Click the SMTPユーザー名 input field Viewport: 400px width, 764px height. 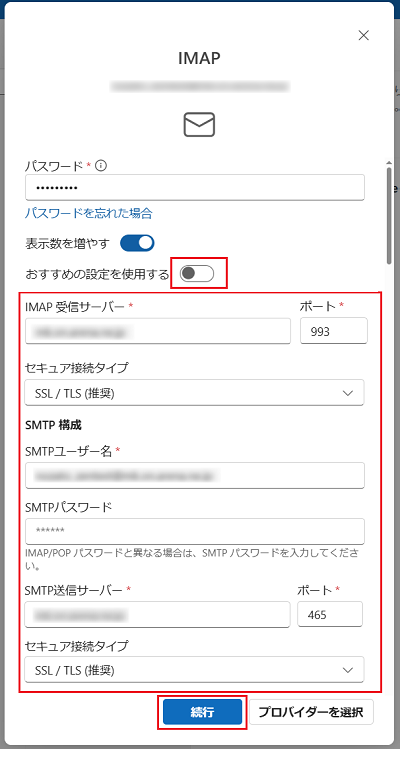point(194,475)
